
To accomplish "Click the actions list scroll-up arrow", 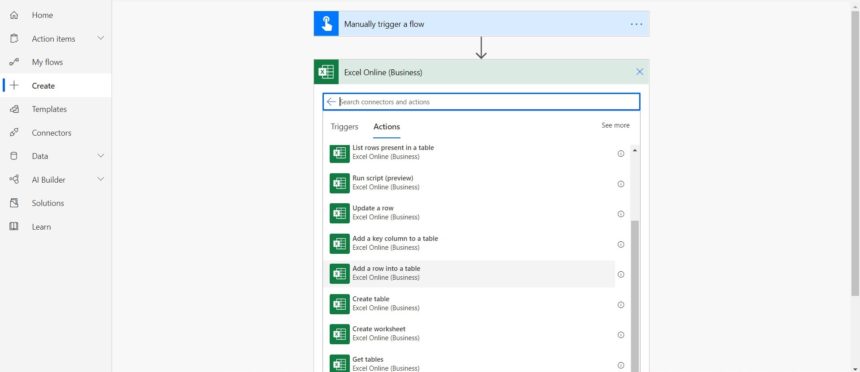I will (x=635, y=150).
